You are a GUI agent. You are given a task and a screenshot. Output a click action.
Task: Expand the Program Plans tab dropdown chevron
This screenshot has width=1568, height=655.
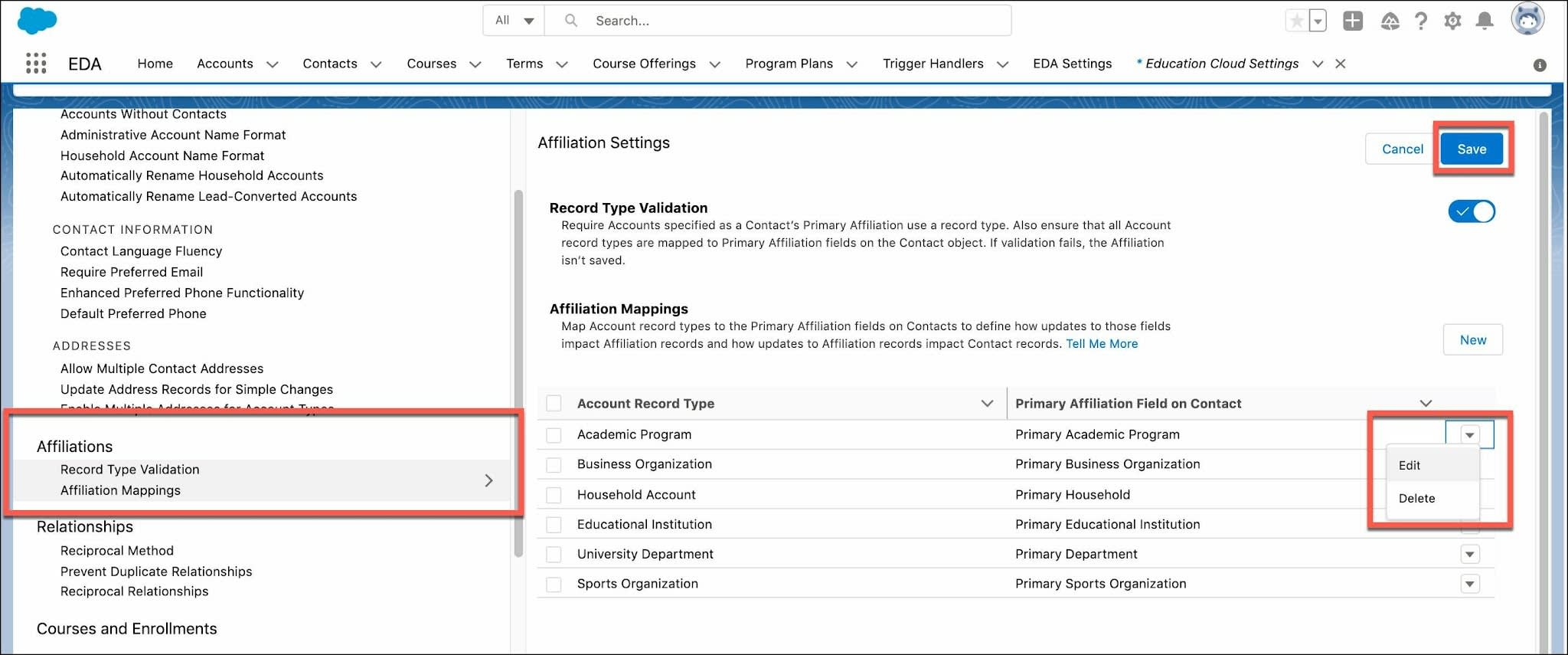pos(851,64)
